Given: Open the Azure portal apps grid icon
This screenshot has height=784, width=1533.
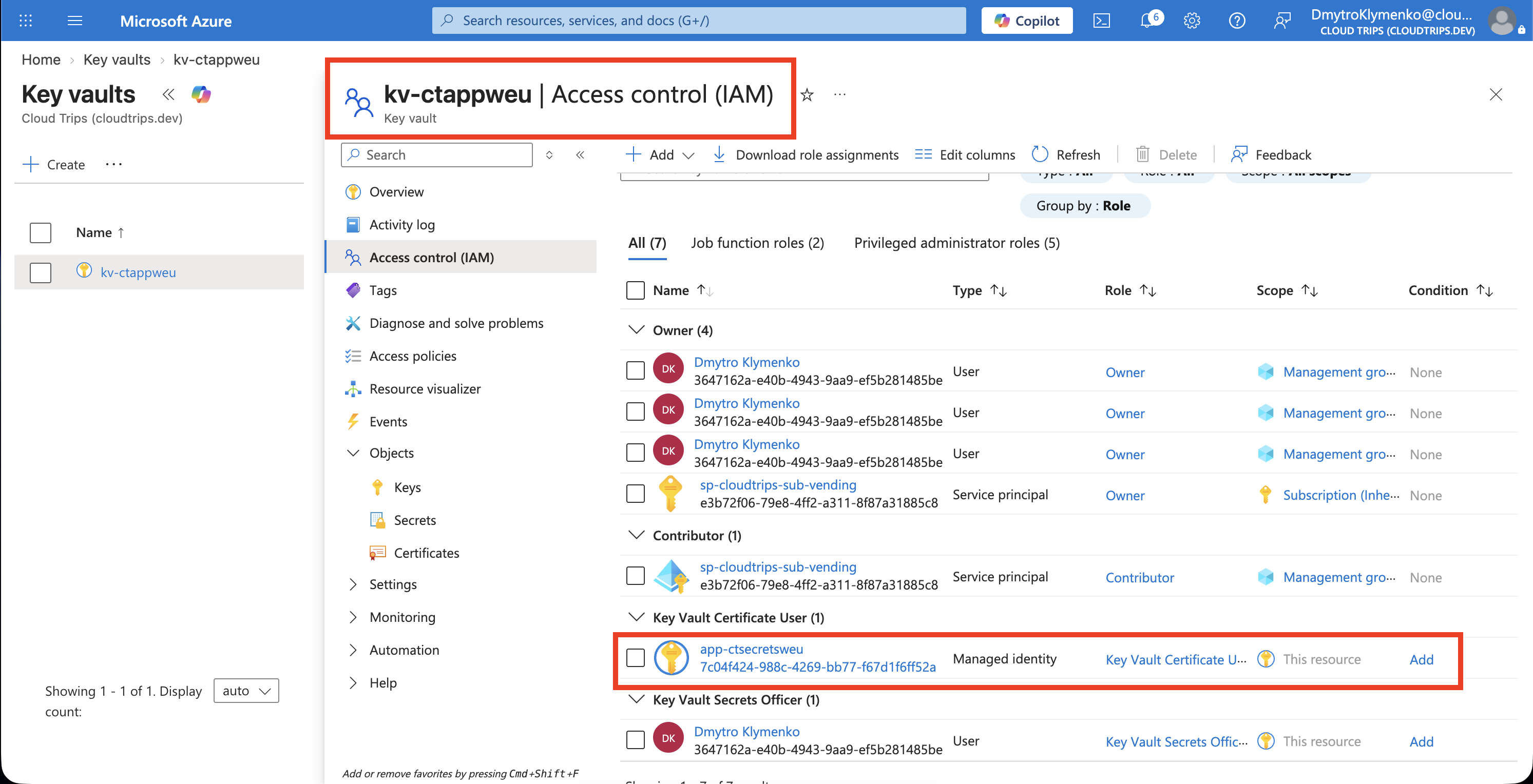Looking at the screenshot, I should pos(26,21).
